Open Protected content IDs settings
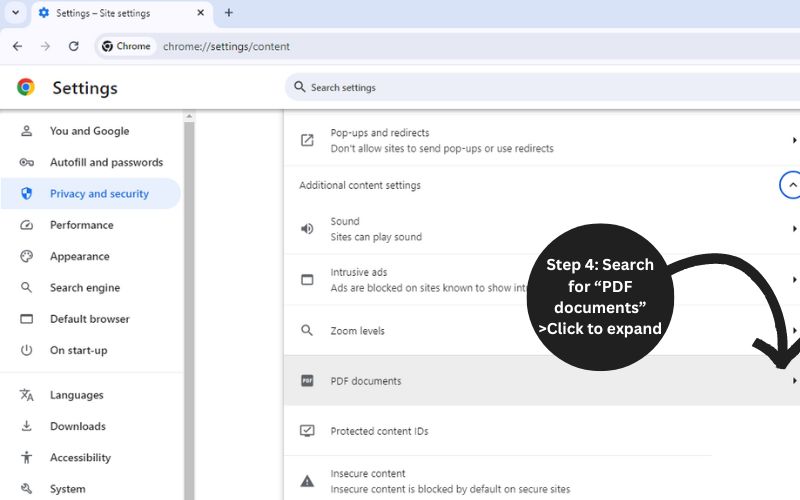The height and width of the screenshot is (500, 800). click(542, 431)
